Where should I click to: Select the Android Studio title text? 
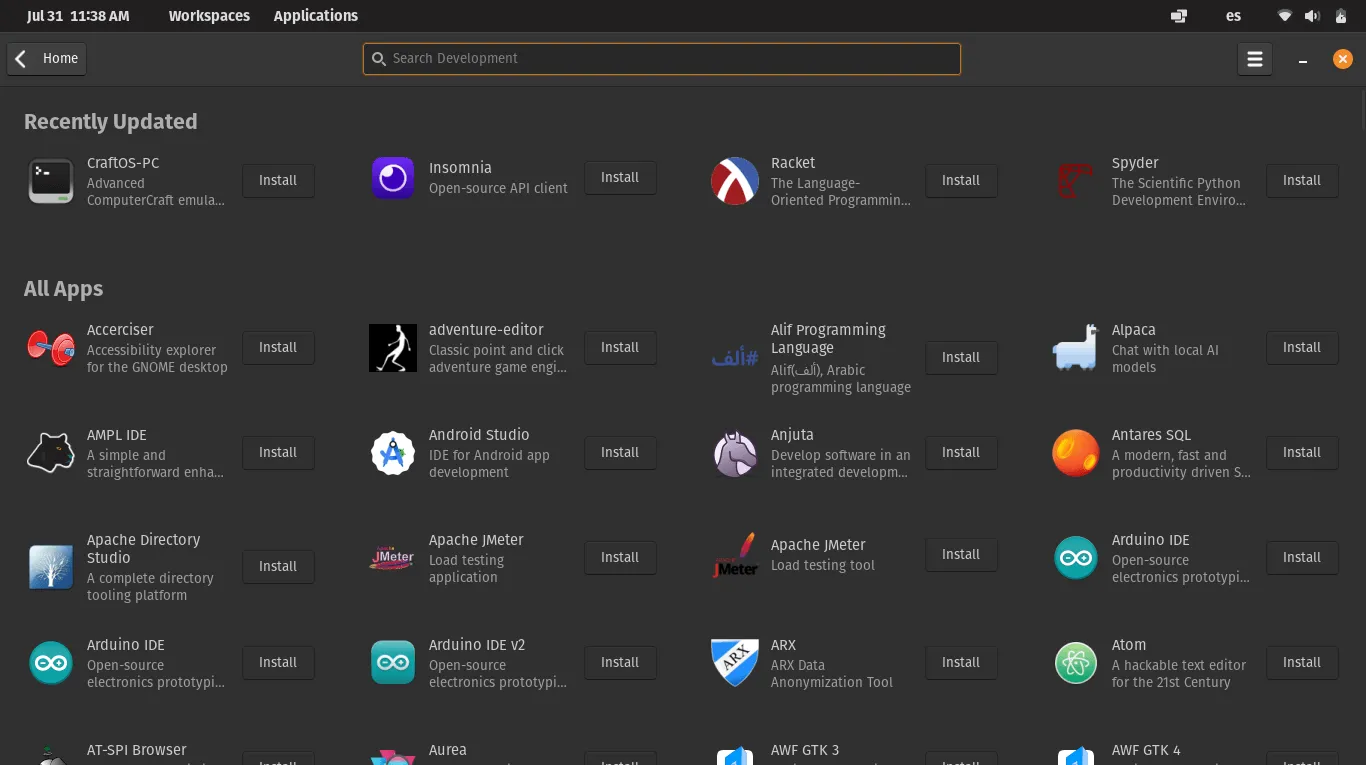pyautogui.click(x=479, y=435)
